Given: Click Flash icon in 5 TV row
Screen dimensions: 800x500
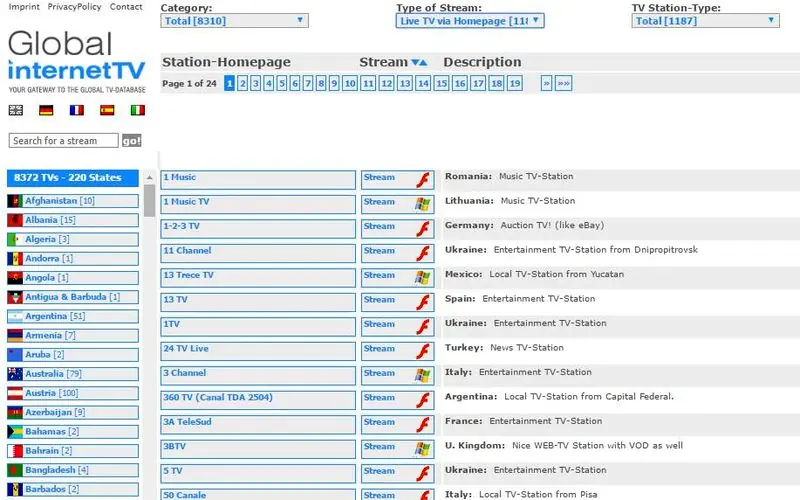Looking at the screenshot, I should 422,474.
